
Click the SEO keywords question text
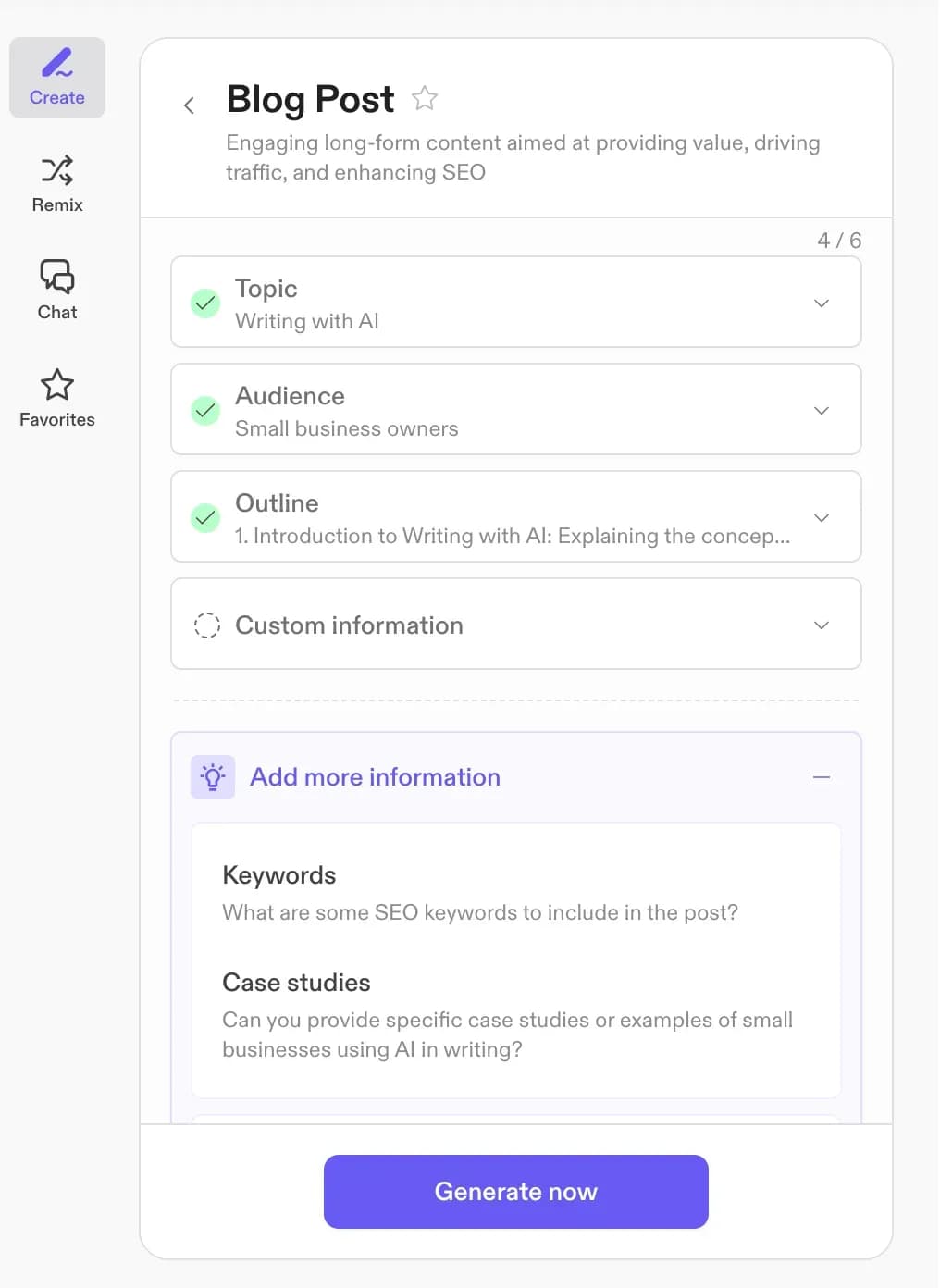pos(480,912)
